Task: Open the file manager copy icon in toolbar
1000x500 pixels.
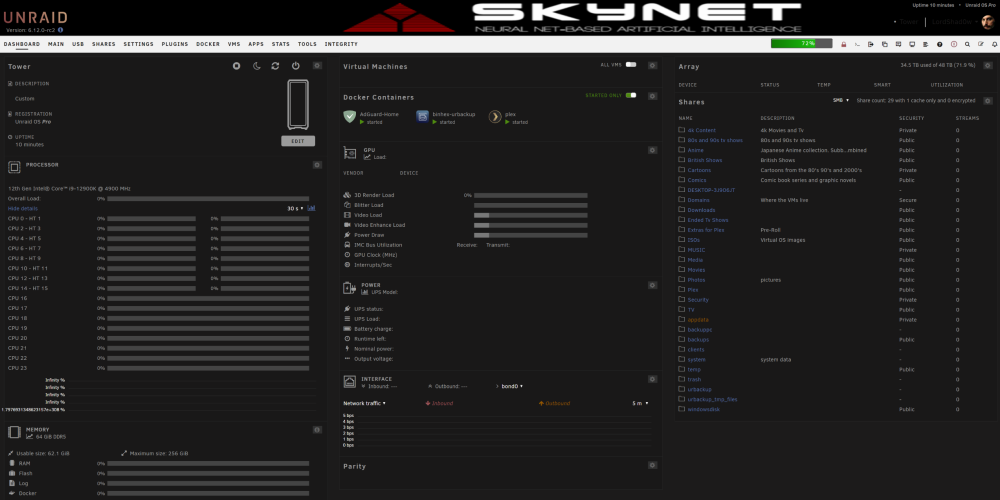Action: [x=885, y=45]
